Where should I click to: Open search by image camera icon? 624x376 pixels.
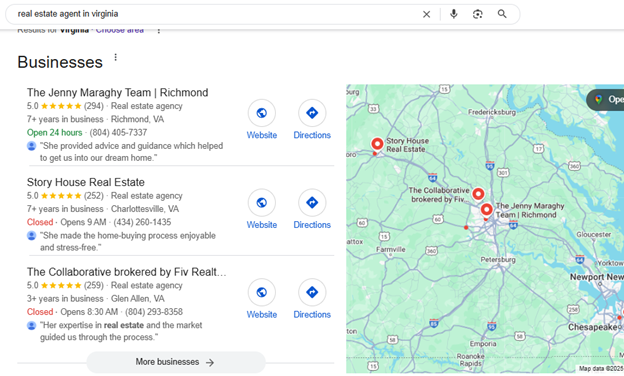click(x=478, y=14)
